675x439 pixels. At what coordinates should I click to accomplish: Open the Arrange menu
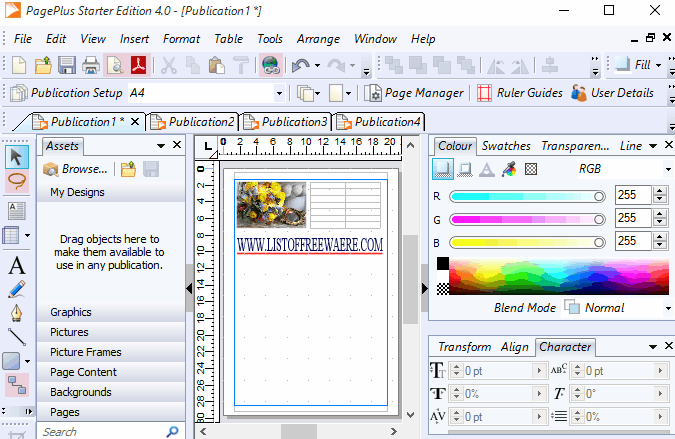[318, 39]
